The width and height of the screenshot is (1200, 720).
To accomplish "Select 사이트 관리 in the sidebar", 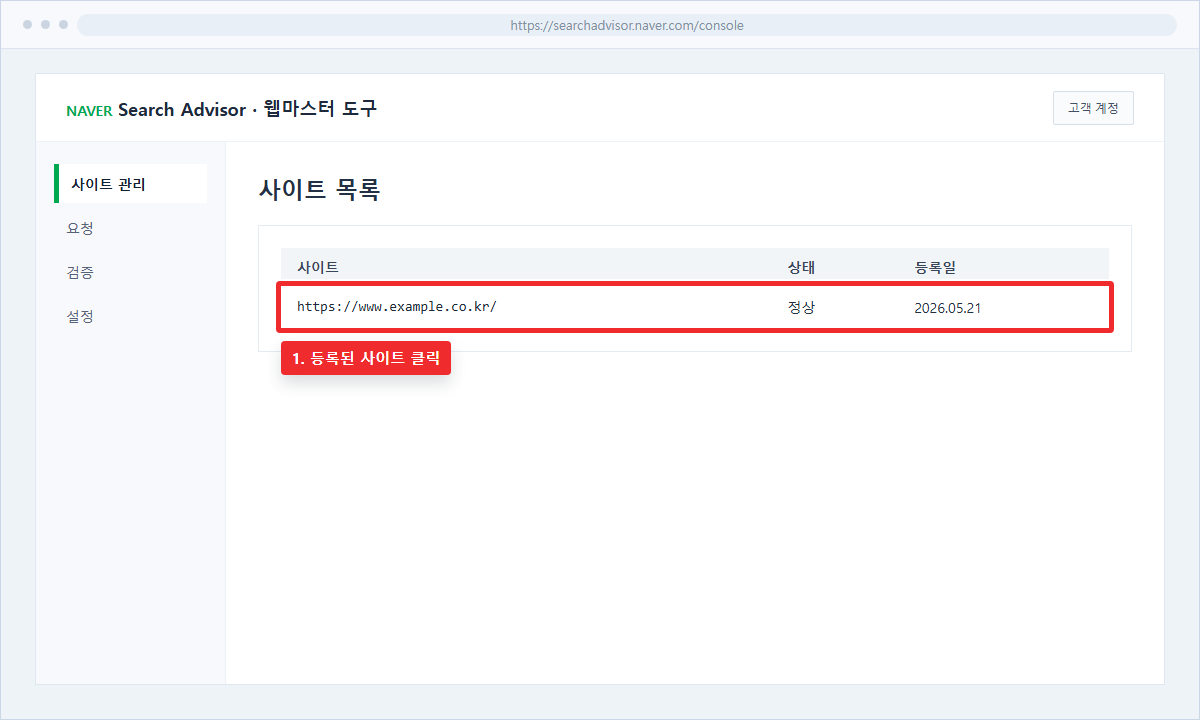I will pyautogui.click(x=131, y=184).
